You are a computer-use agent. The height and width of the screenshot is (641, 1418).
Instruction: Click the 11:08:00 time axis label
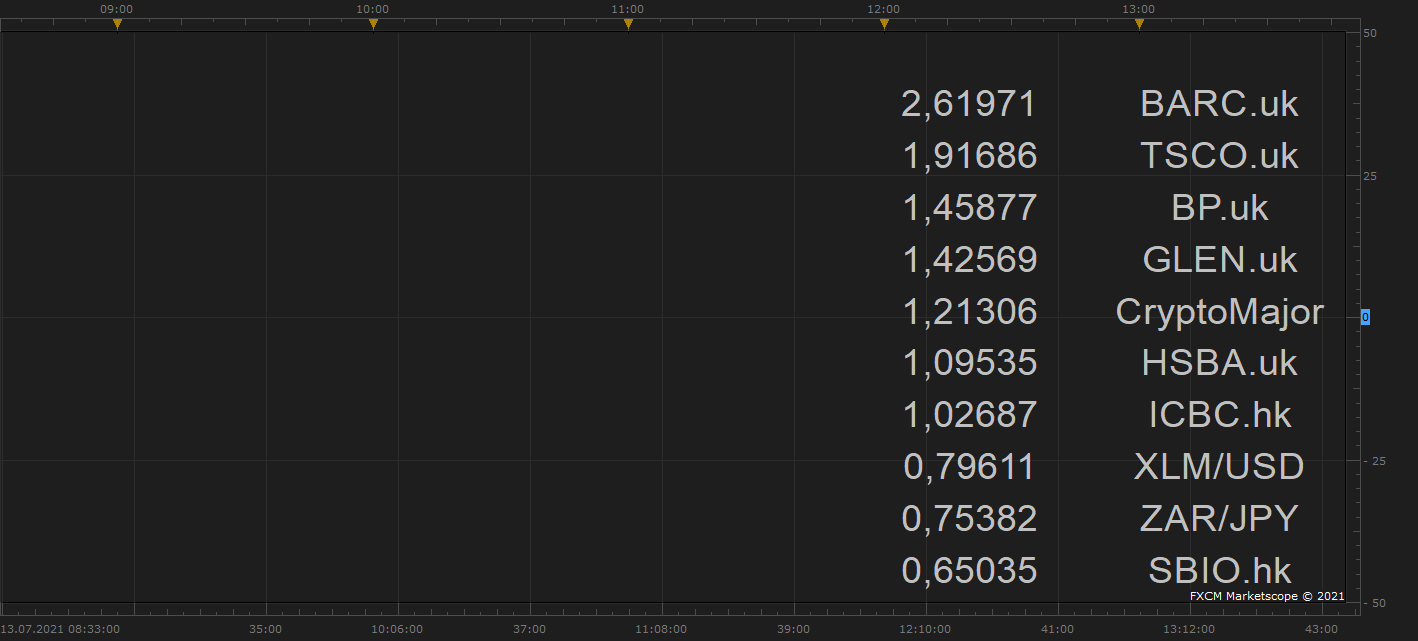pos(661,629)
